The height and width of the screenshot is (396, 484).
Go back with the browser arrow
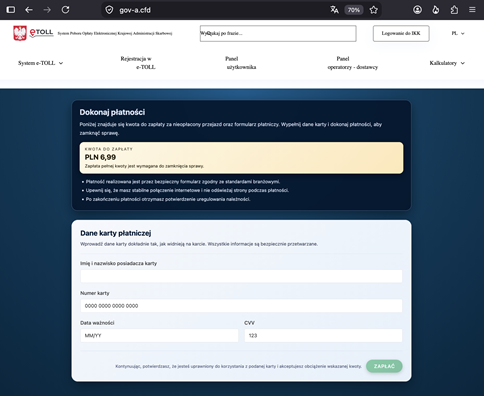tap(29, 10)
